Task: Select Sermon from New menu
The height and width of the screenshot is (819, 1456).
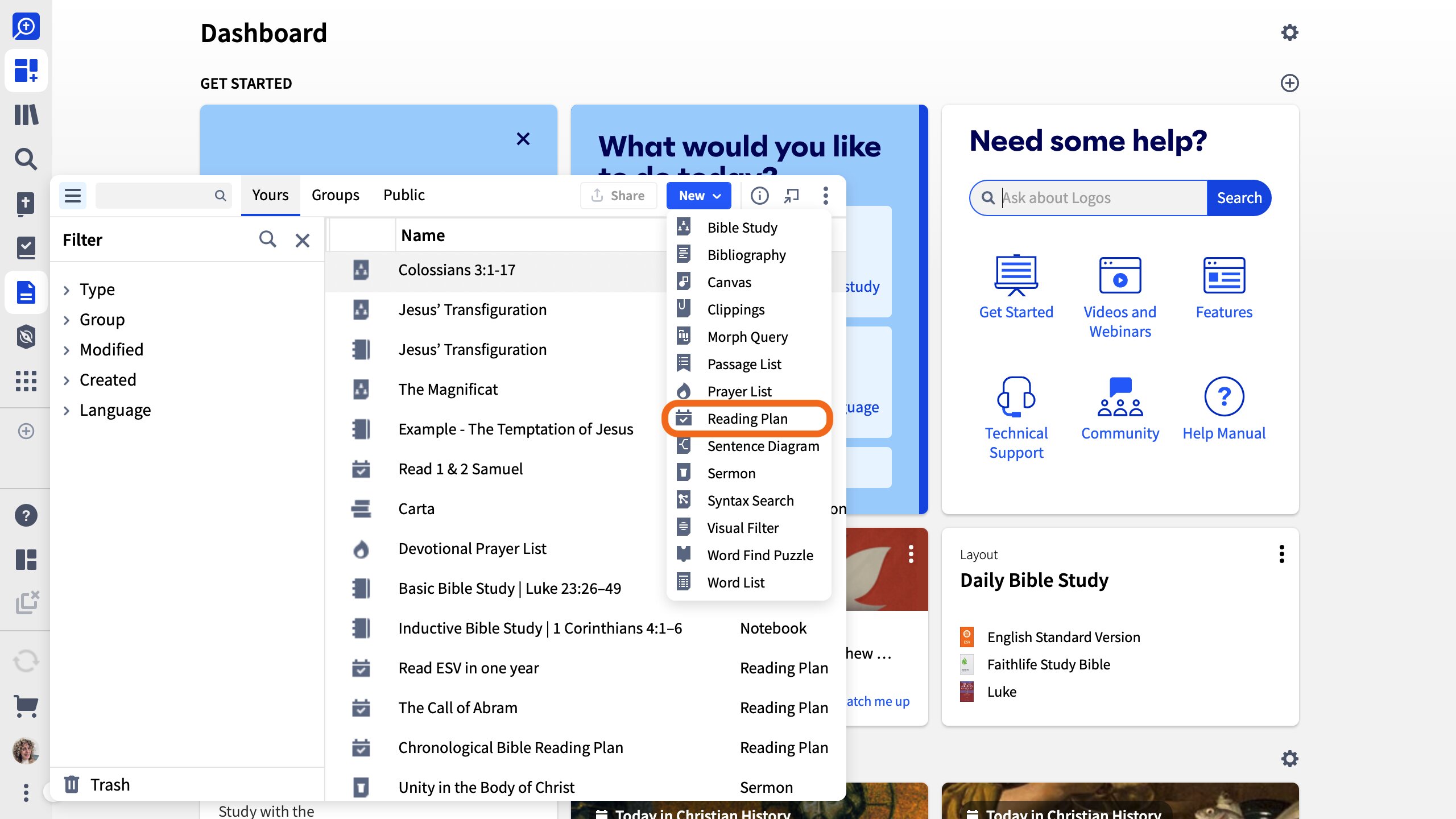Action: tap(748, 473)
